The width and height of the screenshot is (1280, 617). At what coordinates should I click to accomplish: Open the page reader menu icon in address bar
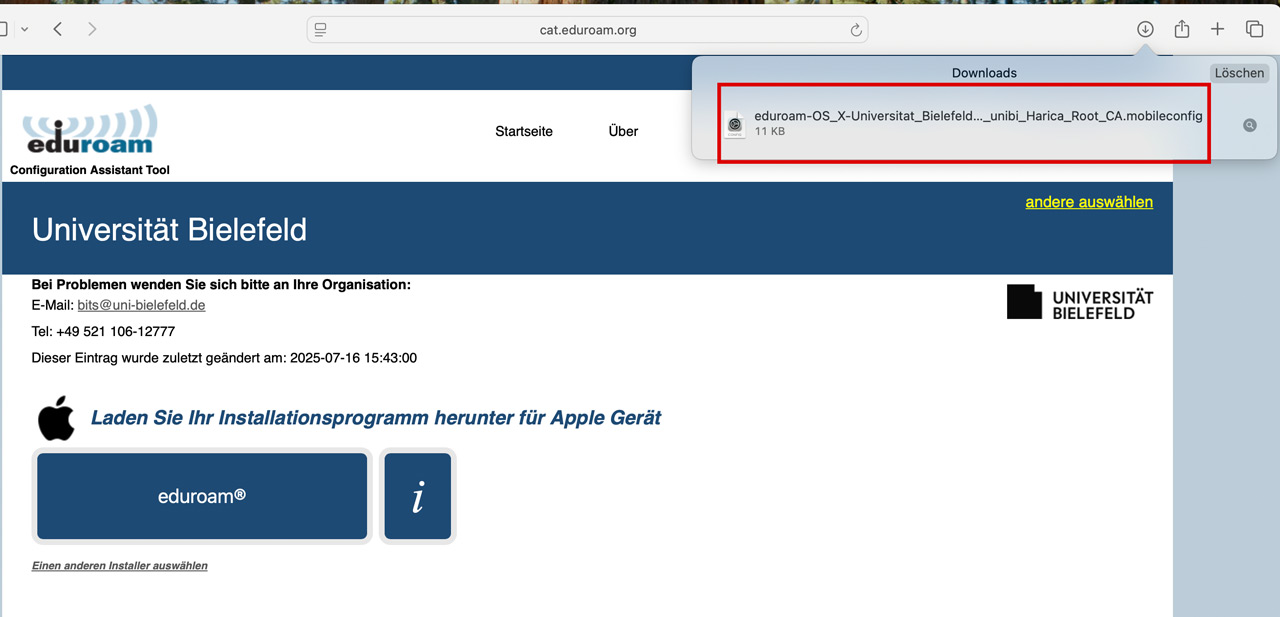[321, 30]
